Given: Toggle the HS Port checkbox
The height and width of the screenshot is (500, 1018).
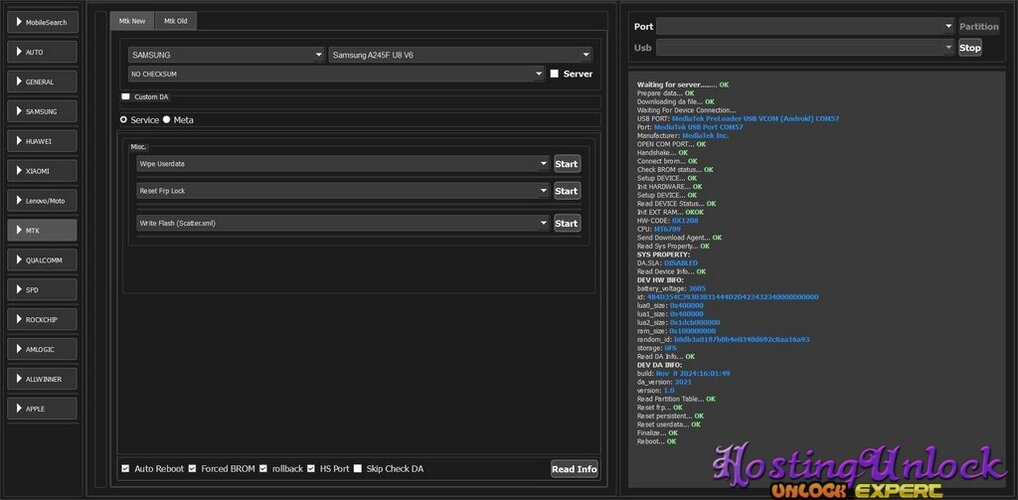Looking at the screenshot, I should click(x=311, y=468).
